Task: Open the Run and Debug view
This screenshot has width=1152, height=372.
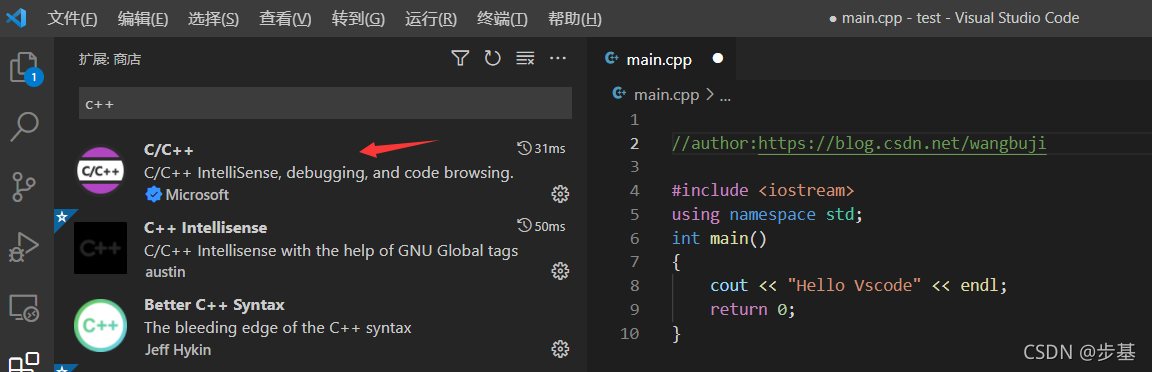Action: click(x=25, y=247)
